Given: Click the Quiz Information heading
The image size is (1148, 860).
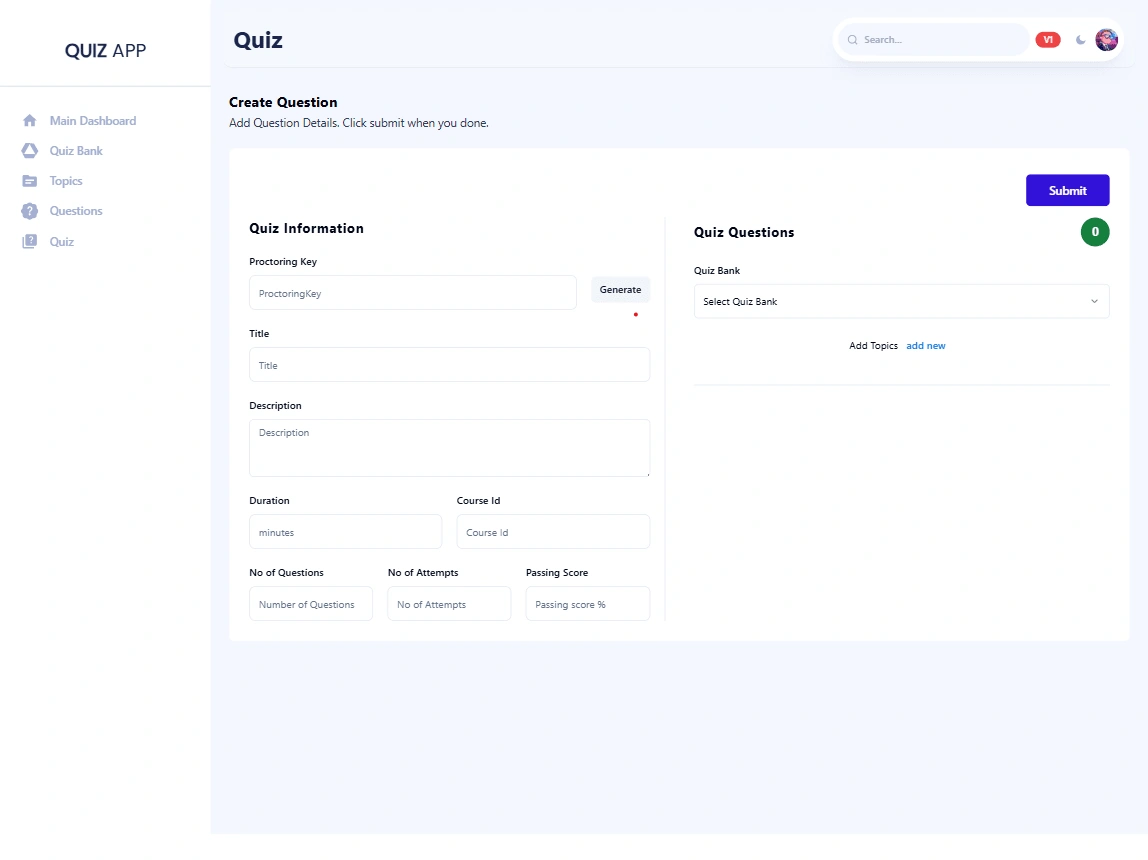Looking at the screenshot, I should tap(306, 228).
